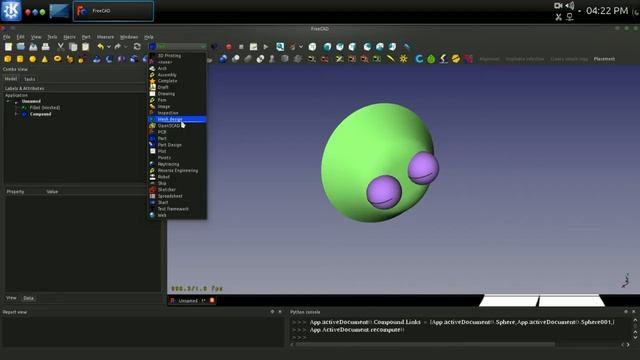Open the Windows menu
Viewport: 640px width, 360px height.
pos(129,37)
